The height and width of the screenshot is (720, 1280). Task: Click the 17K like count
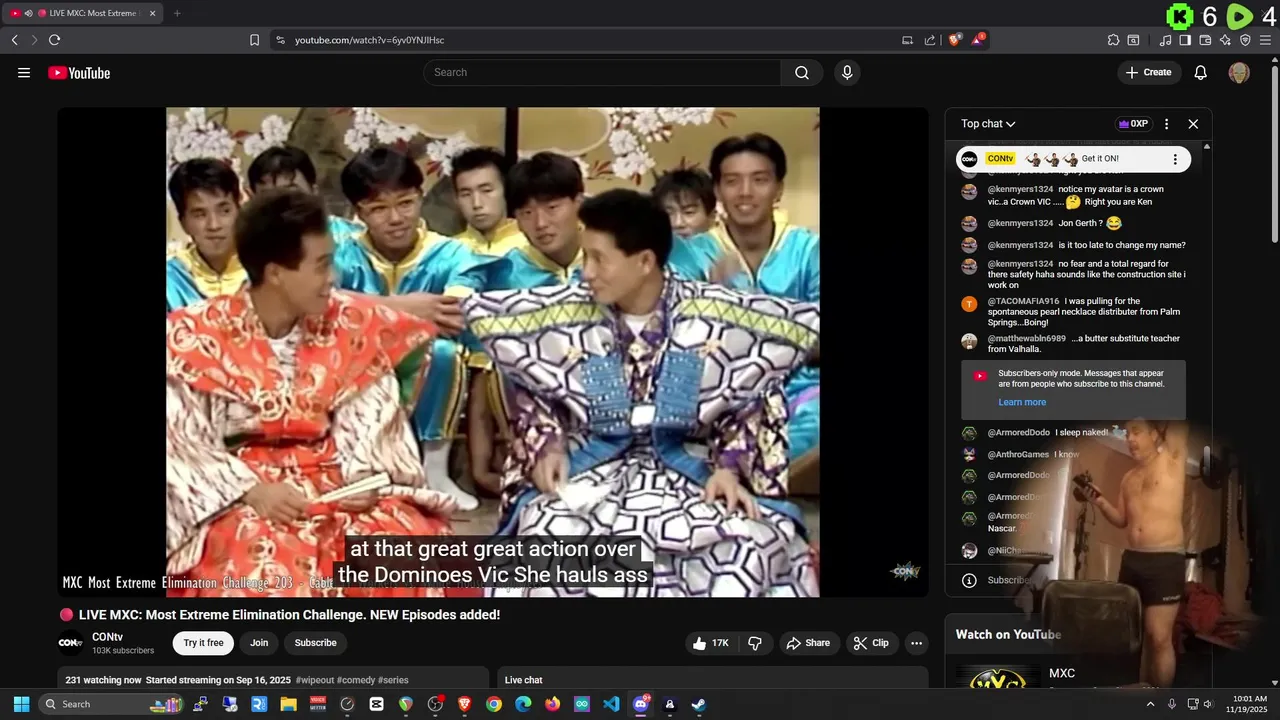coord(720,643)
